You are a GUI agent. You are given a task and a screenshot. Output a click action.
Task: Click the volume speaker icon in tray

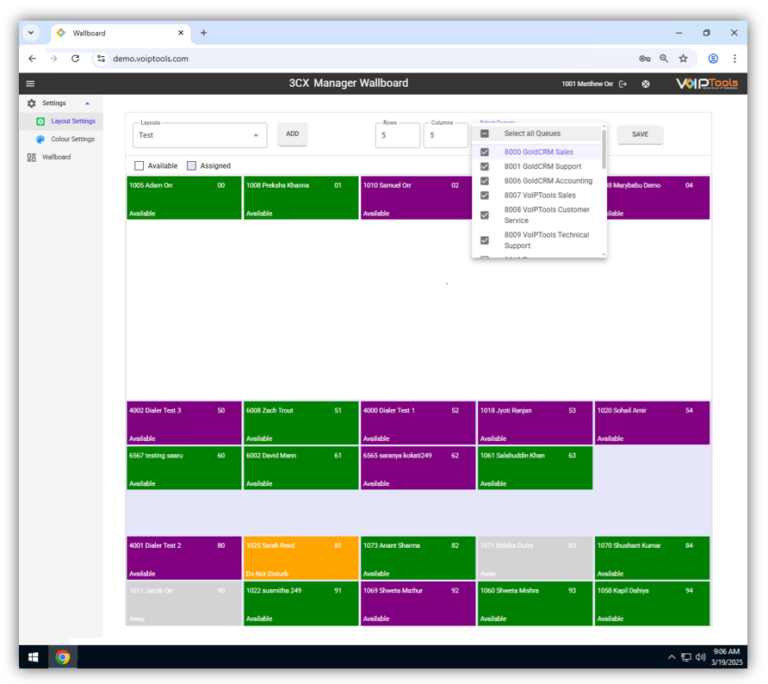click(700, 657)
